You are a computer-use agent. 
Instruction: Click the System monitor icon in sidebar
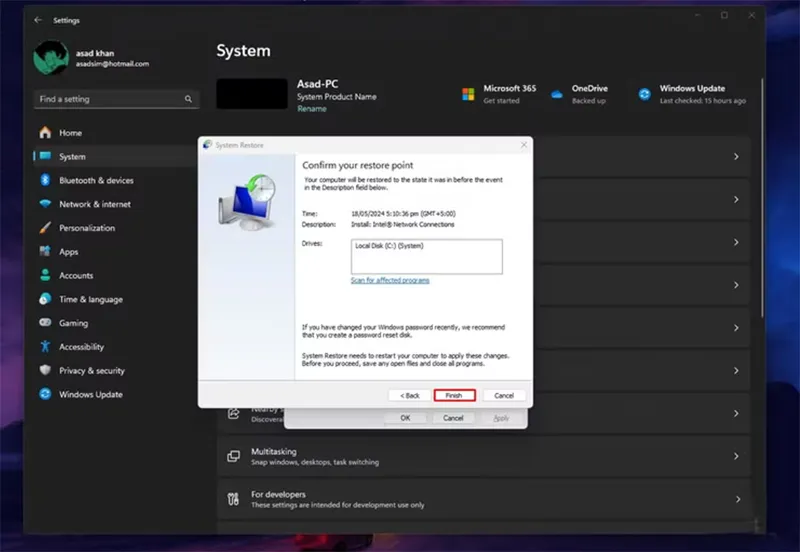[45, 156]
